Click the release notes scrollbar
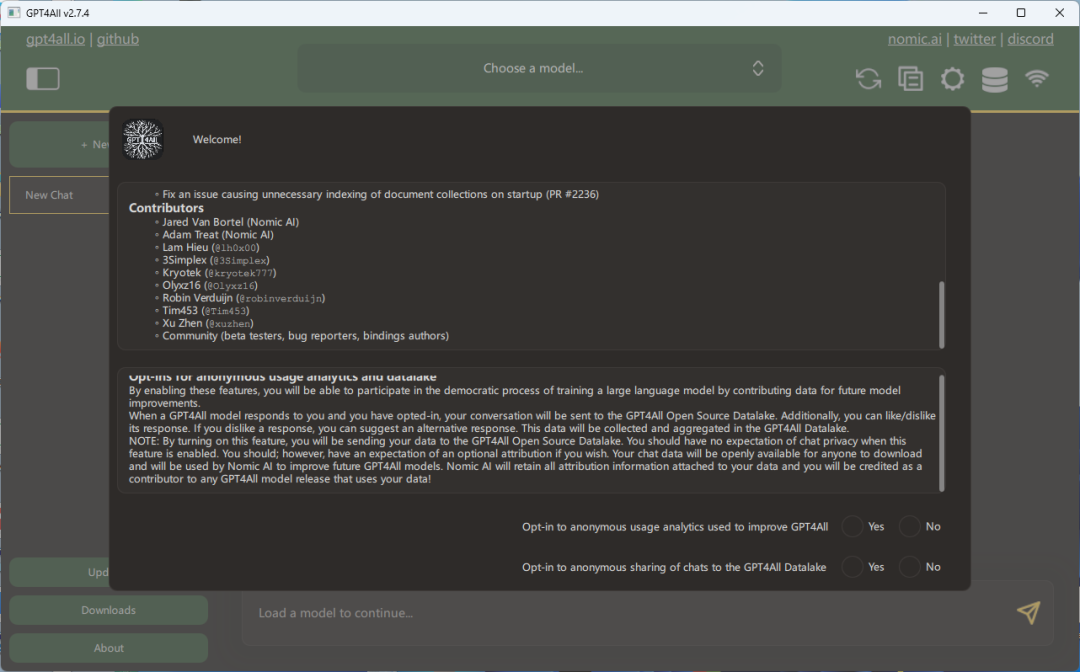Viewport: 1080px width, 672px height. pos(942,314)
